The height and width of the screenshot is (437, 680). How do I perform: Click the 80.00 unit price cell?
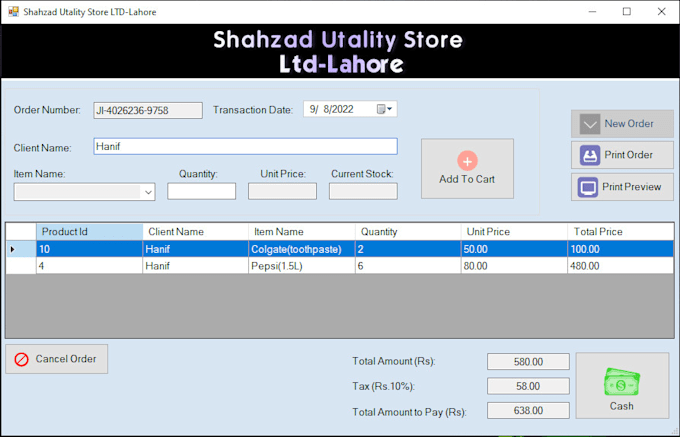[514, 266]
